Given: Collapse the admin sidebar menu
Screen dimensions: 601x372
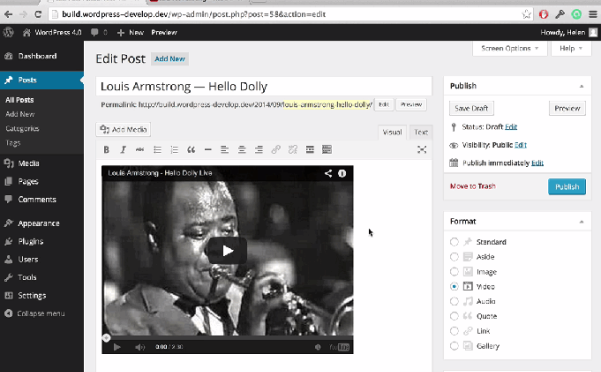Looking at the screenshot, I should point(34,313).
